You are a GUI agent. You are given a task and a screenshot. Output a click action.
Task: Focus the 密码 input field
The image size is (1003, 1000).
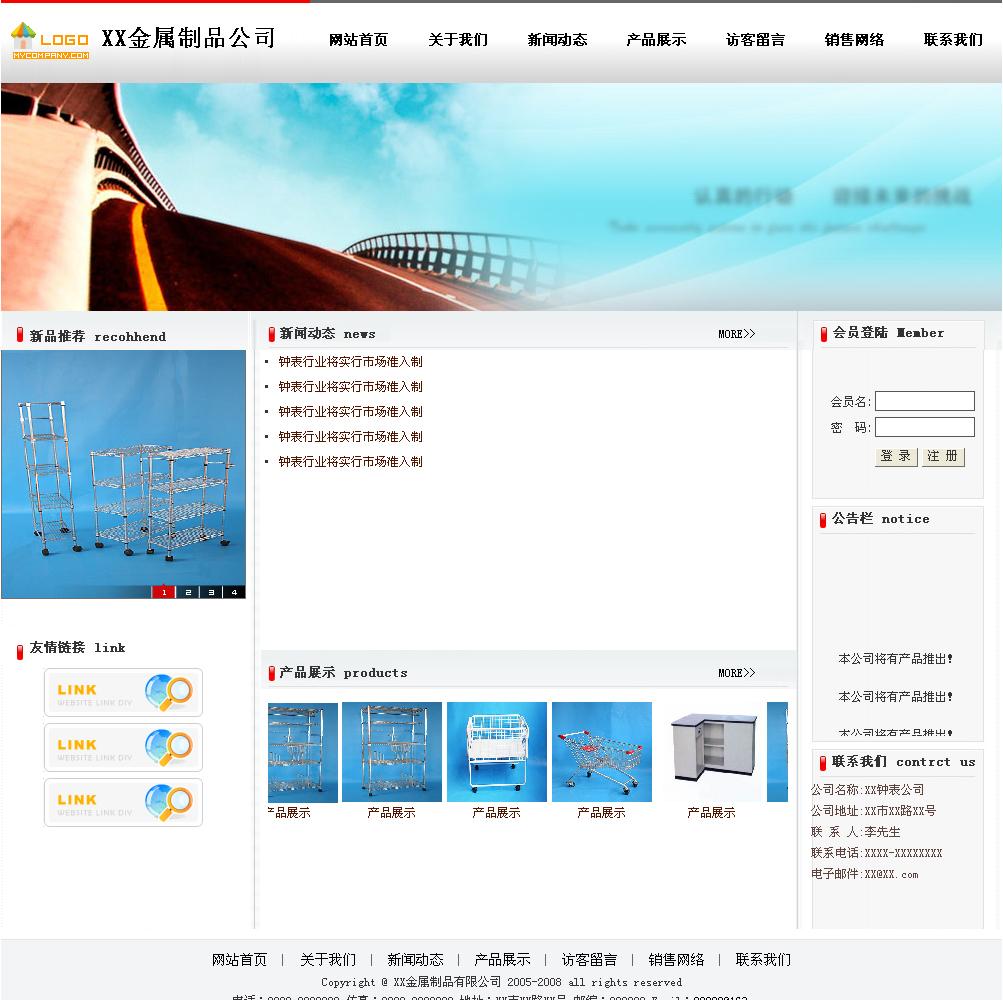click(924, 427)
